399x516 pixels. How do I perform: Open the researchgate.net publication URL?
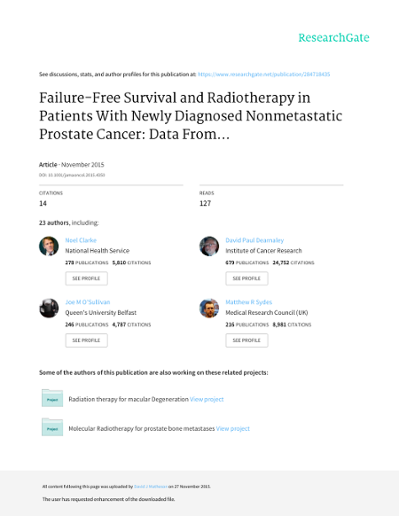coord(264,74)
